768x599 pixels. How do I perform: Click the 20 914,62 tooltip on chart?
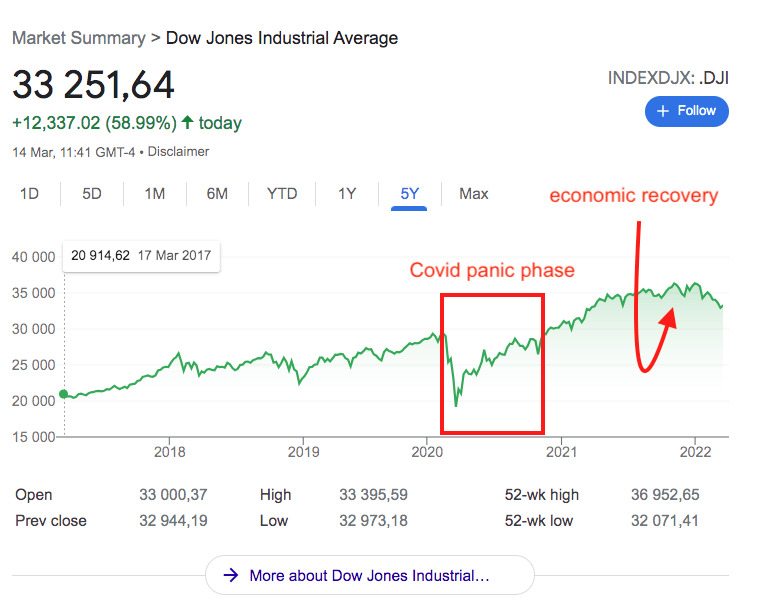click(x=141, y=256)
